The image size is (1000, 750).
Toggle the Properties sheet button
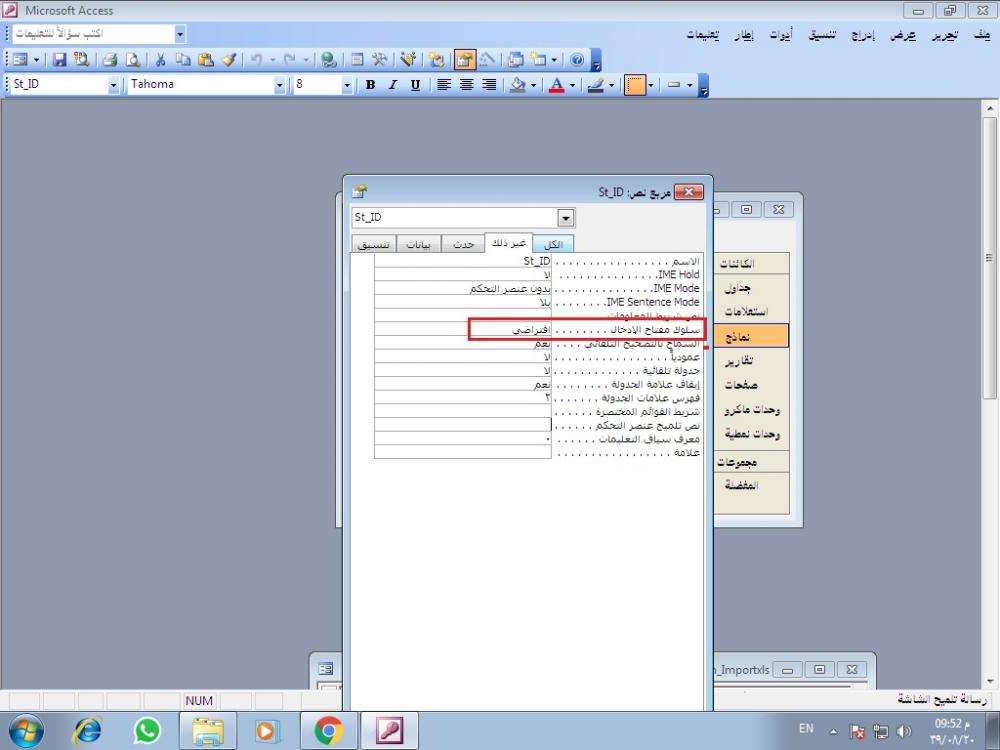pyautogui.click(x=465, y=60)
